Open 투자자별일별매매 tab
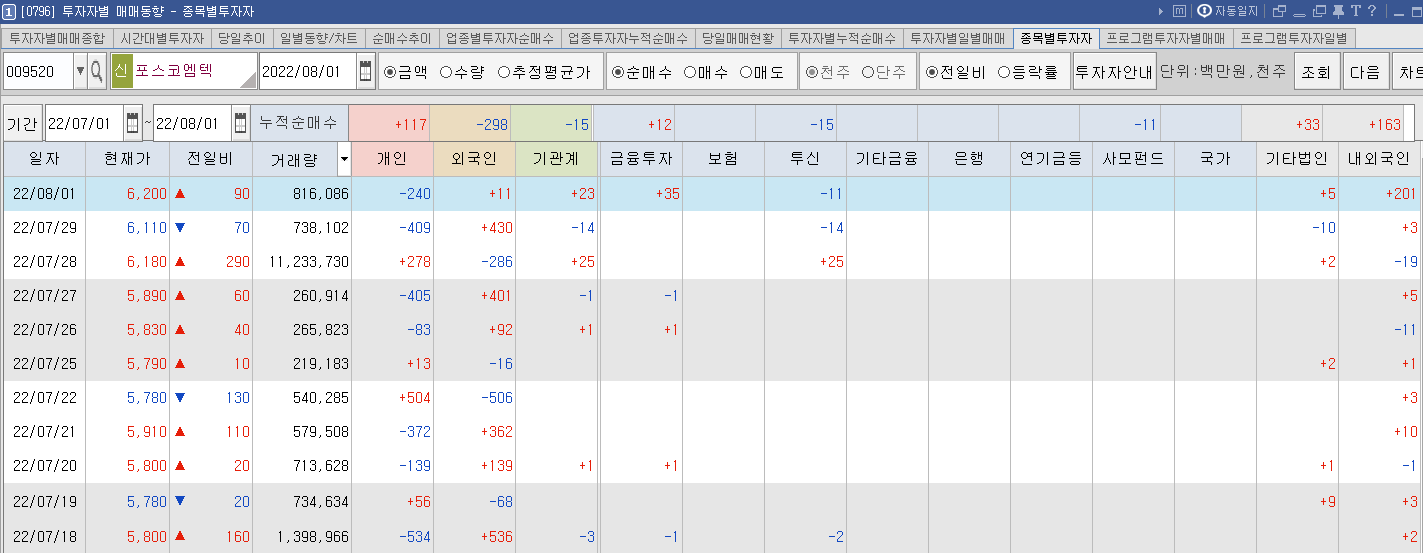This screenshot has height=553, width=1423. click(x=958, y=39)
